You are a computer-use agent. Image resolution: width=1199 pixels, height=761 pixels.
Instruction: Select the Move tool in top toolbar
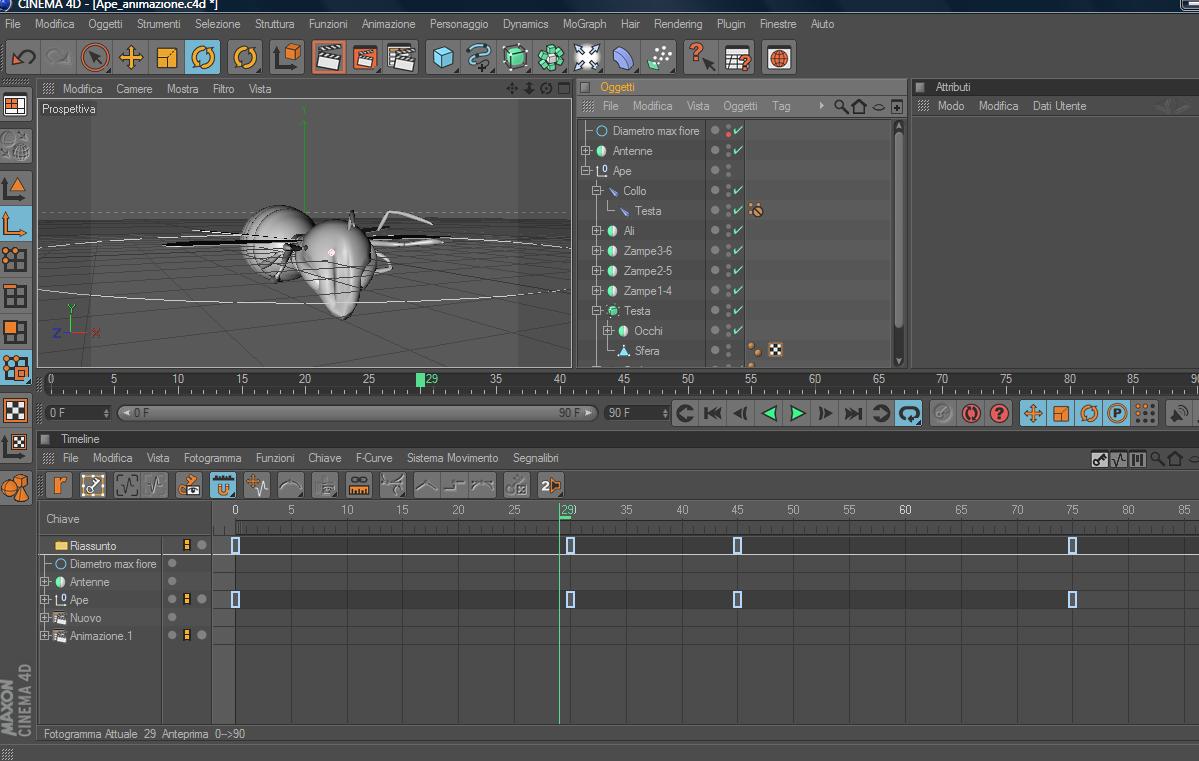[131, 58]
